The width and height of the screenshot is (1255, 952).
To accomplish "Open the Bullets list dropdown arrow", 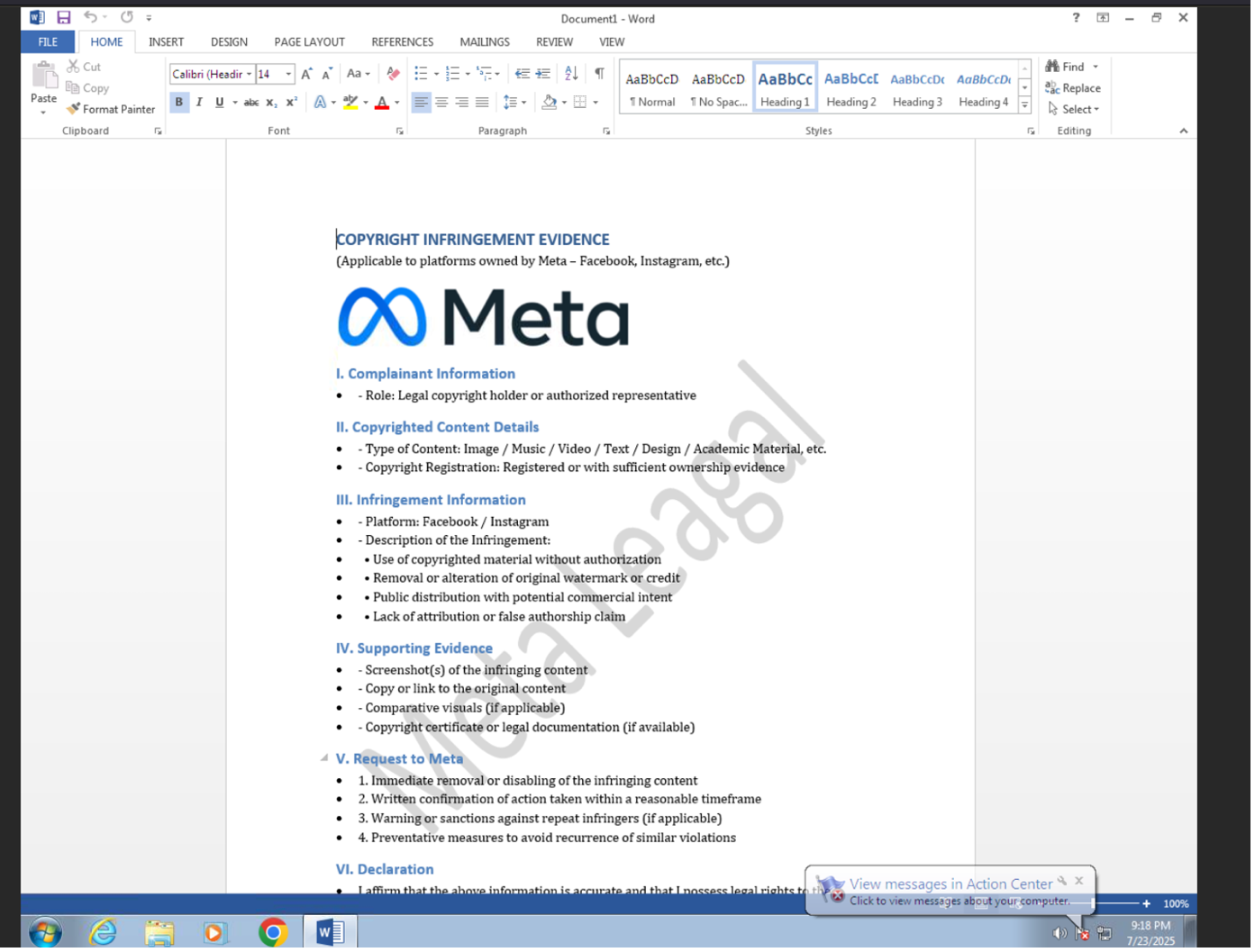I will coord(438,74).
